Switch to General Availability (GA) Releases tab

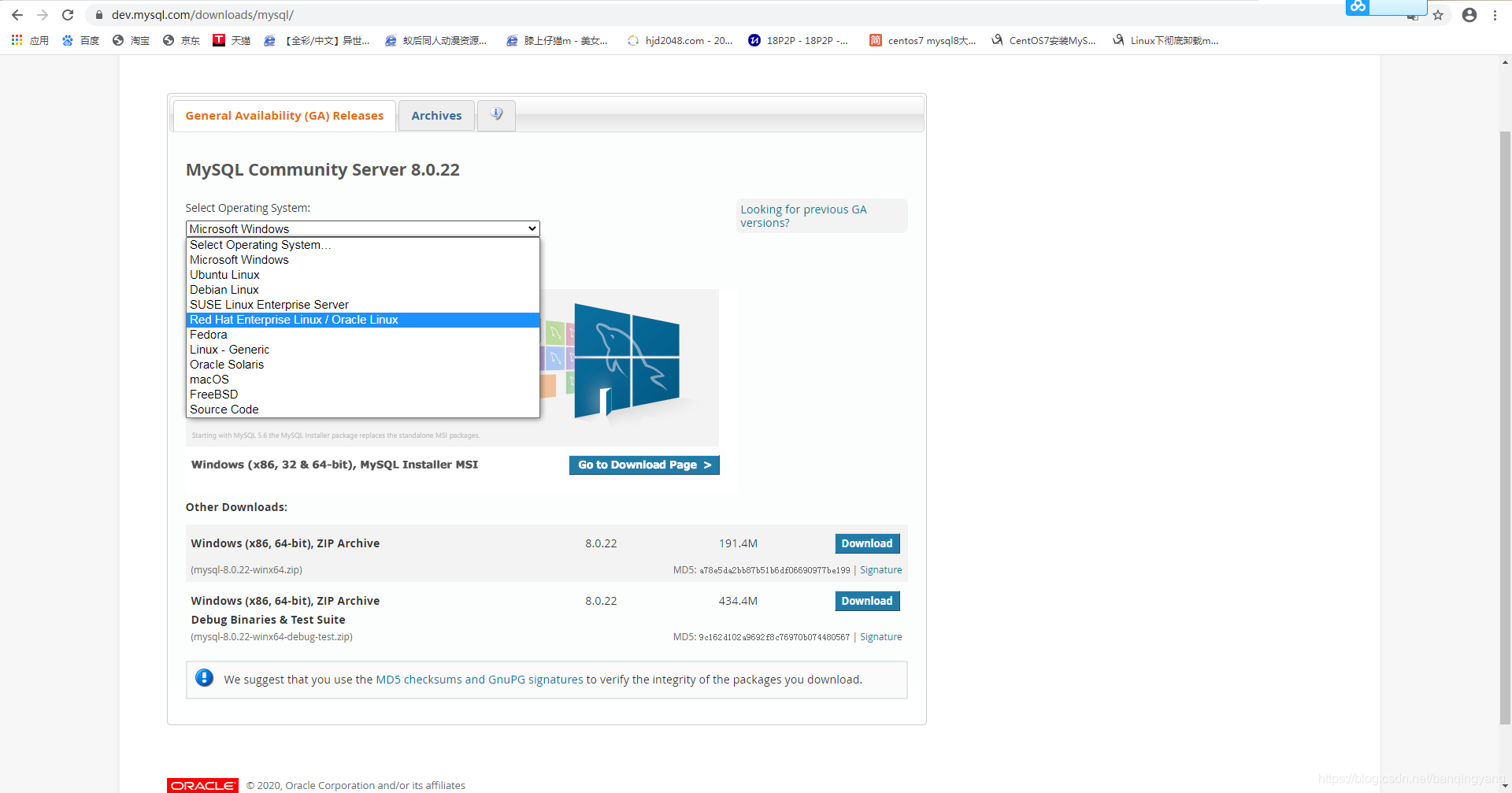pyautogui.click(x=284, y=116)
